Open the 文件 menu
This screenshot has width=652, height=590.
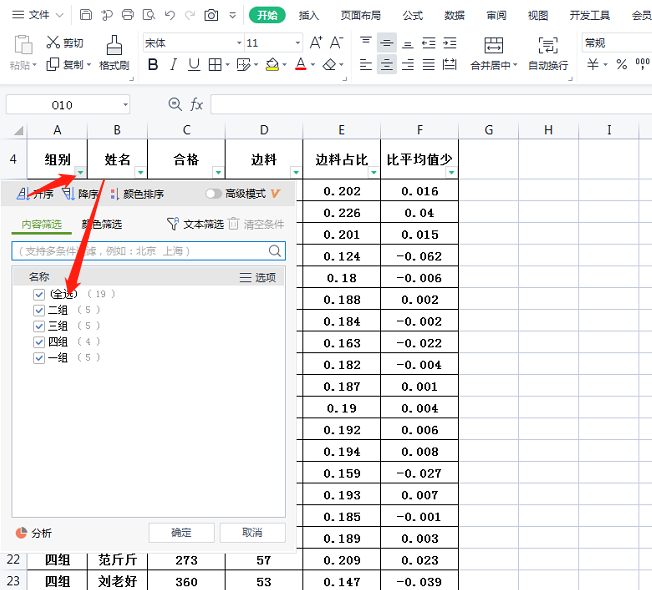pyautogui.click(x=38, y=15)
